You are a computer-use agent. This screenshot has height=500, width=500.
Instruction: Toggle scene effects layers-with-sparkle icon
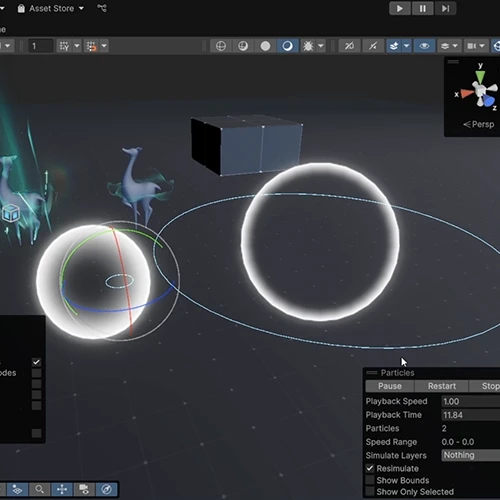(394, 46)
